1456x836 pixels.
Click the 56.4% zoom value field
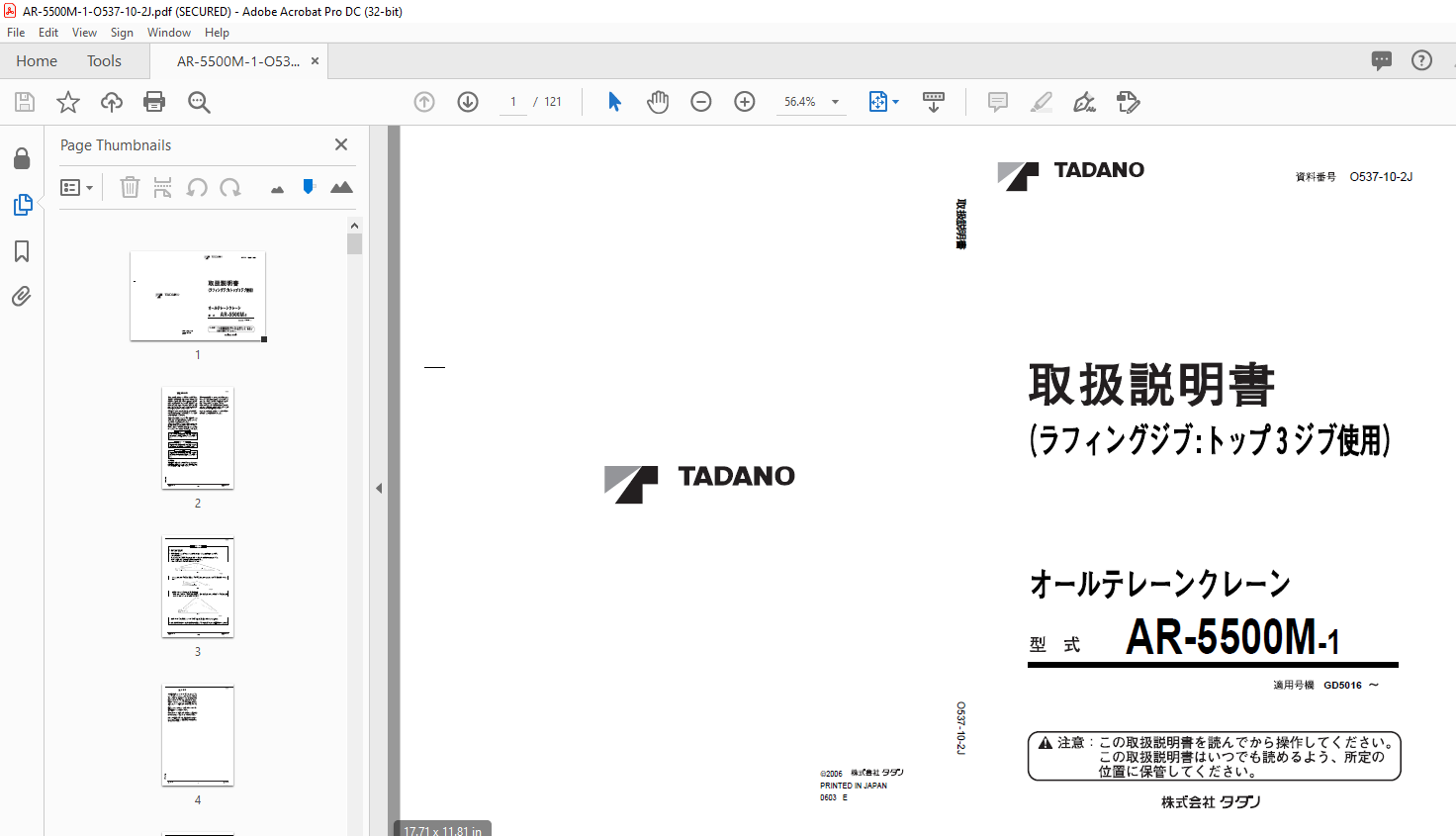pos(800,102)
